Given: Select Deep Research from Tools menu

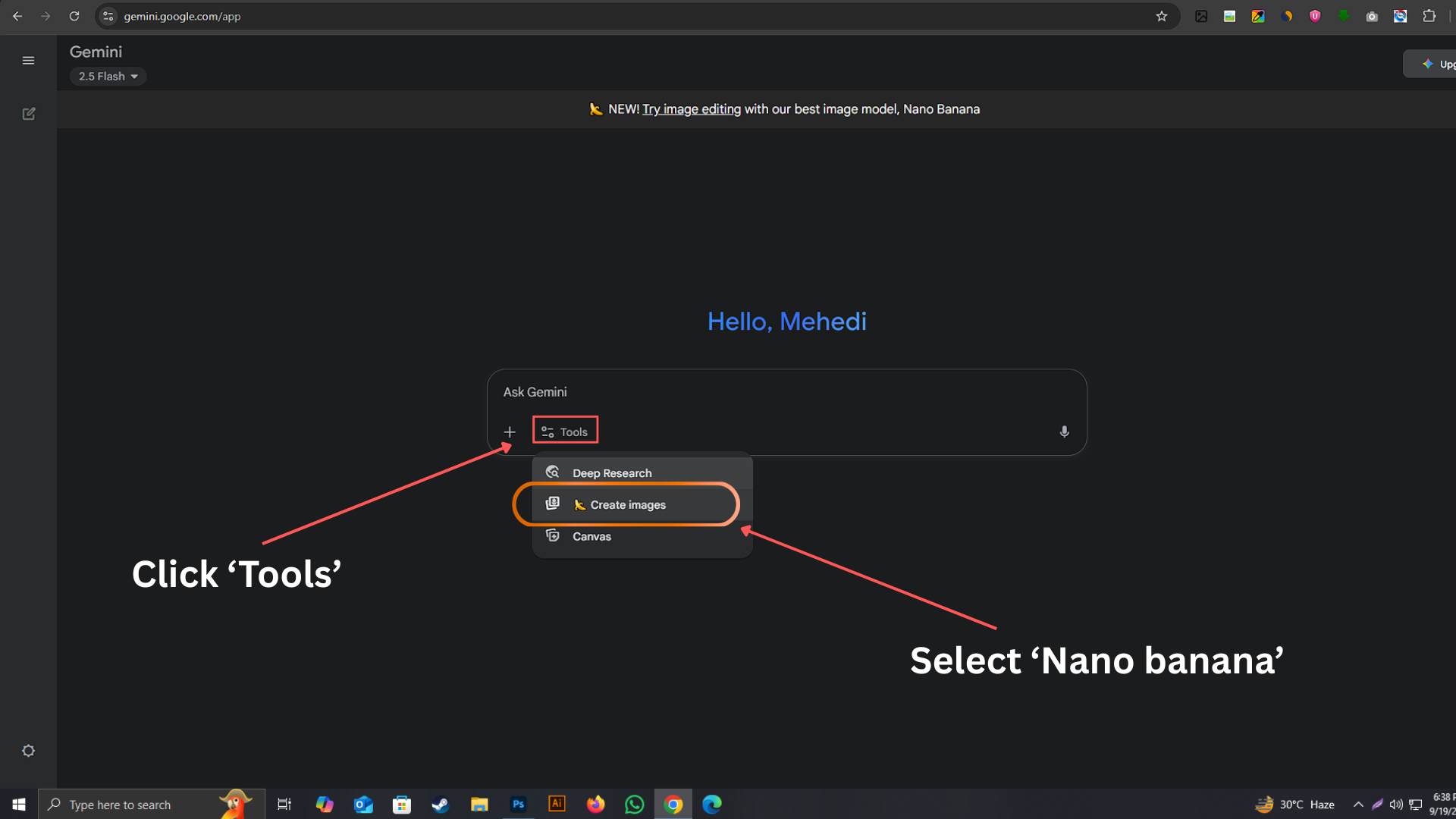Looking at the screenshot, I should [x=611, y=473].
